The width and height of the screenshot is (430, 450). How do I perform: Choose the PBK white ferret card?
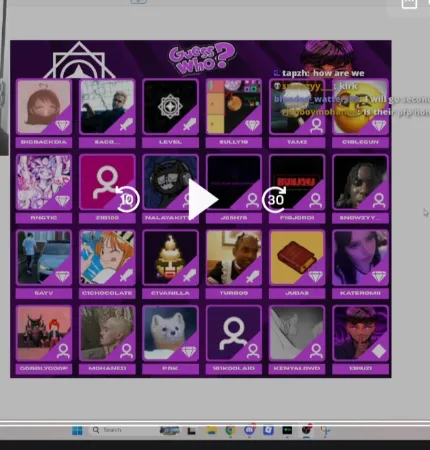click(170, 339)
